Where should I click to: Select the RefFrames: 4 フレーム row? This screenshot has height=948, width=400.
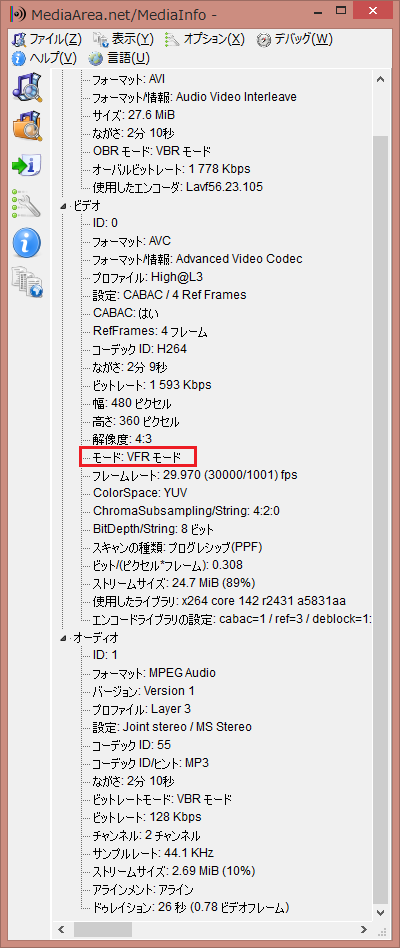coord(150,331)
